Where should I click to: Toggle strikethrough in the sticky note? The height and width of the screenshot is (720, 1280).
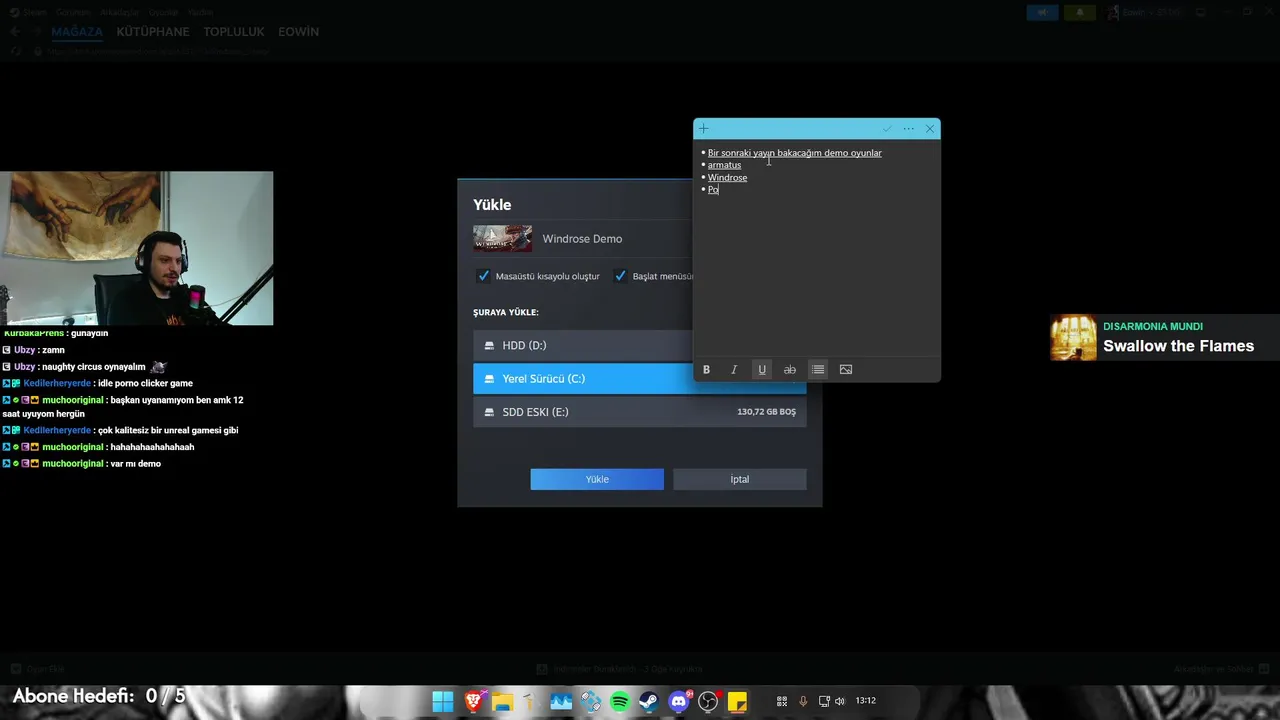point(790,370)
